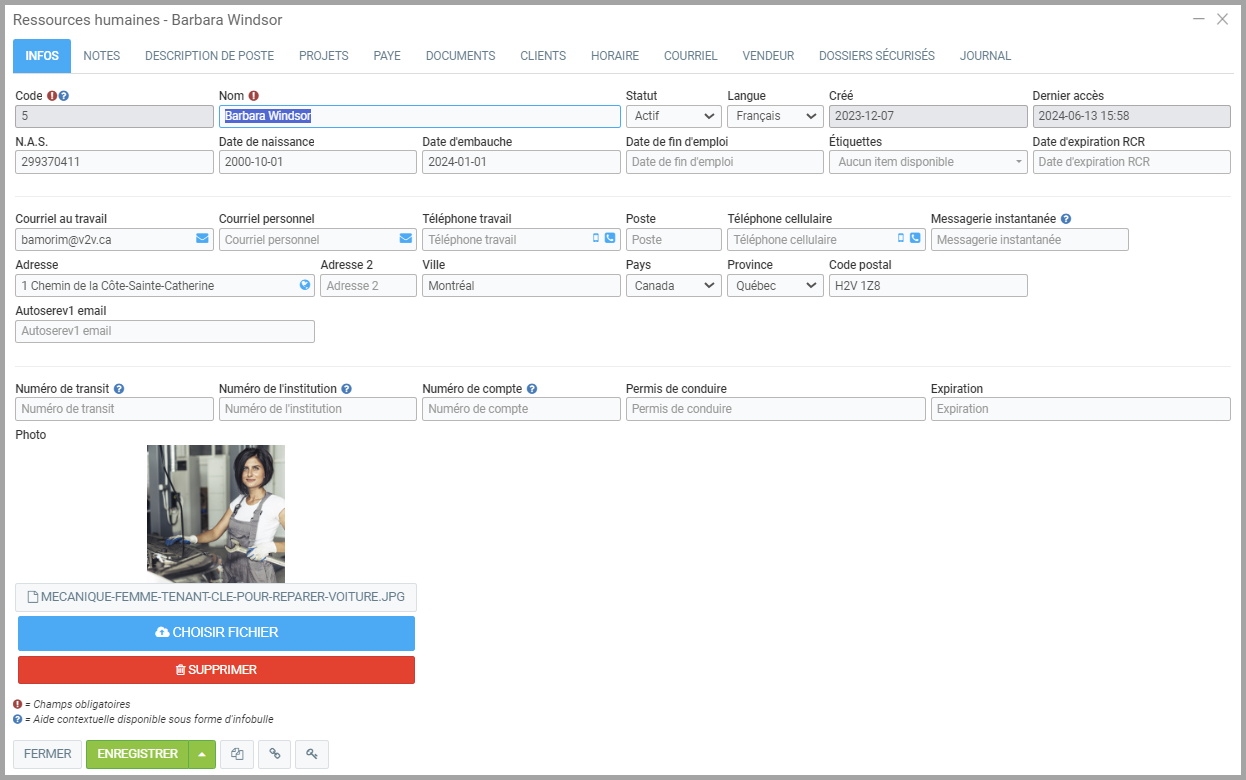Click the copy/duplicate icon button
The height and width of the screenshot is (780, 1246).
237,754
